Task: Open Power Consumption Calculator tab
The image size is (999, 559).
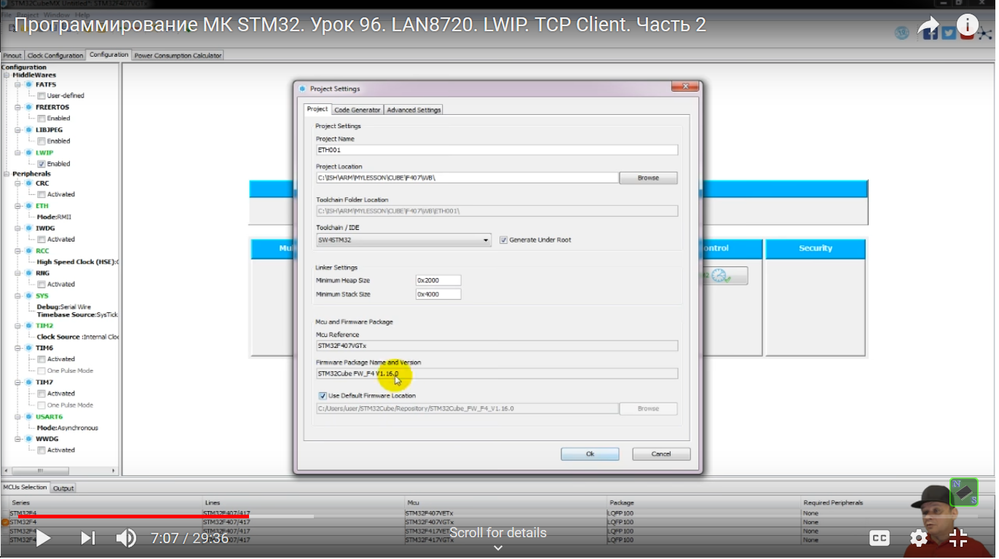Action: 178,55
